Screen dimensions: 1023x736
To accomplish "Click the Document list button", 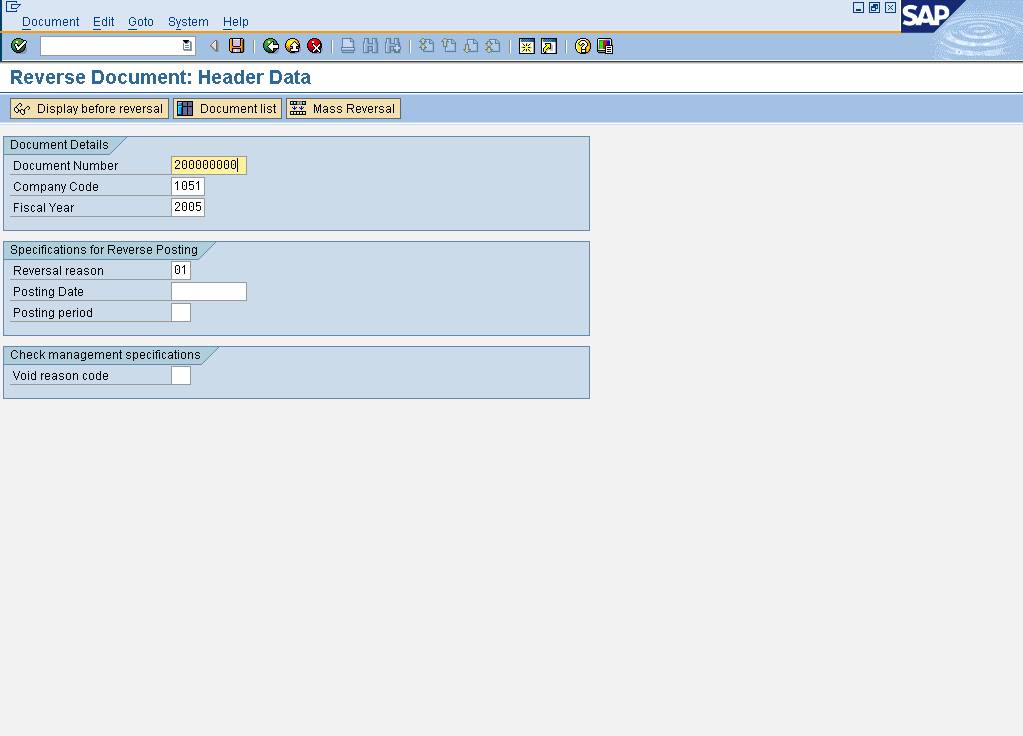I will coord(228,108).
